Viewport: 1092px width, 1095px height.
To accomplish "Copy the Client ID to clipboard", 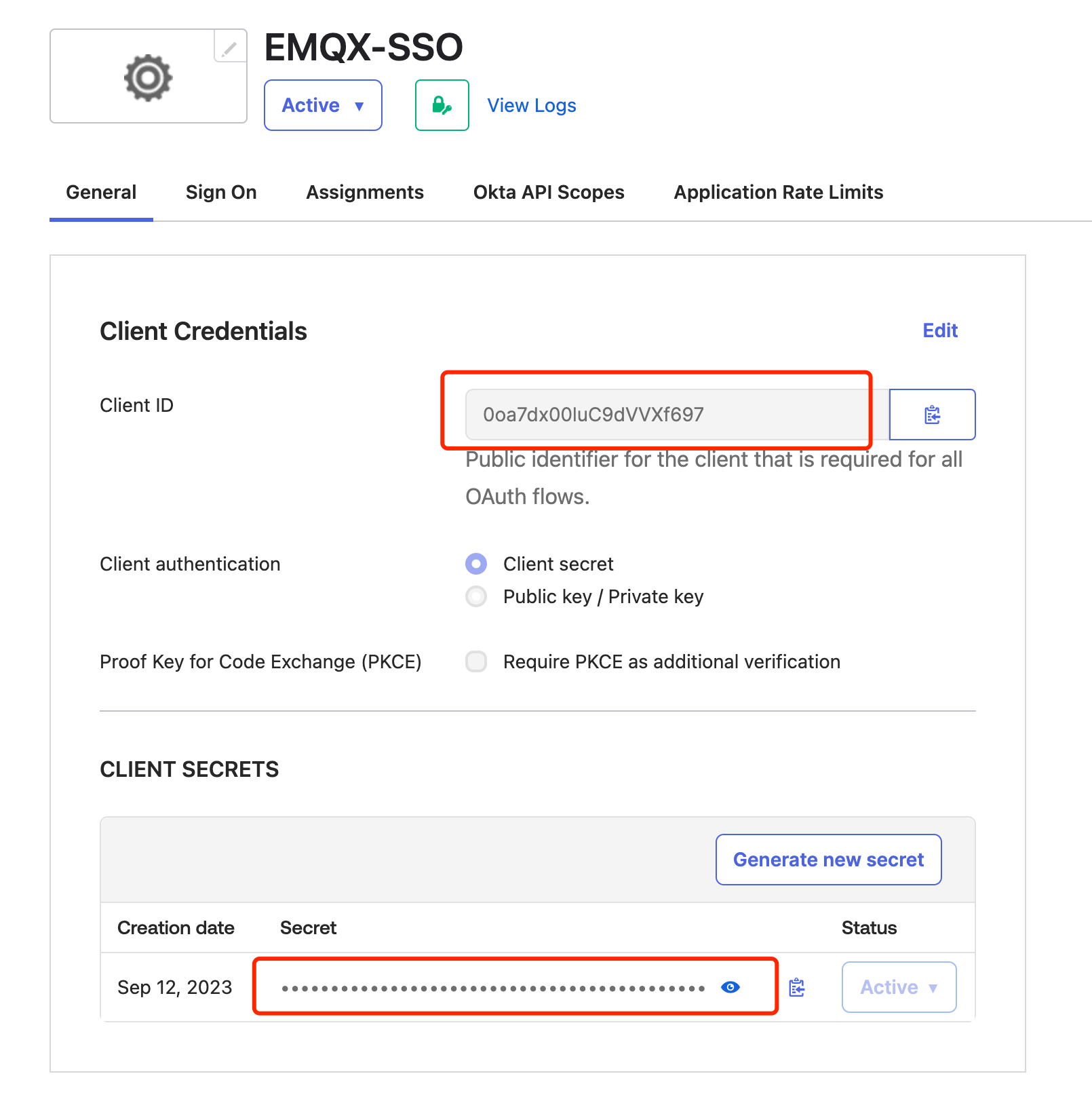I will point(932,415).
